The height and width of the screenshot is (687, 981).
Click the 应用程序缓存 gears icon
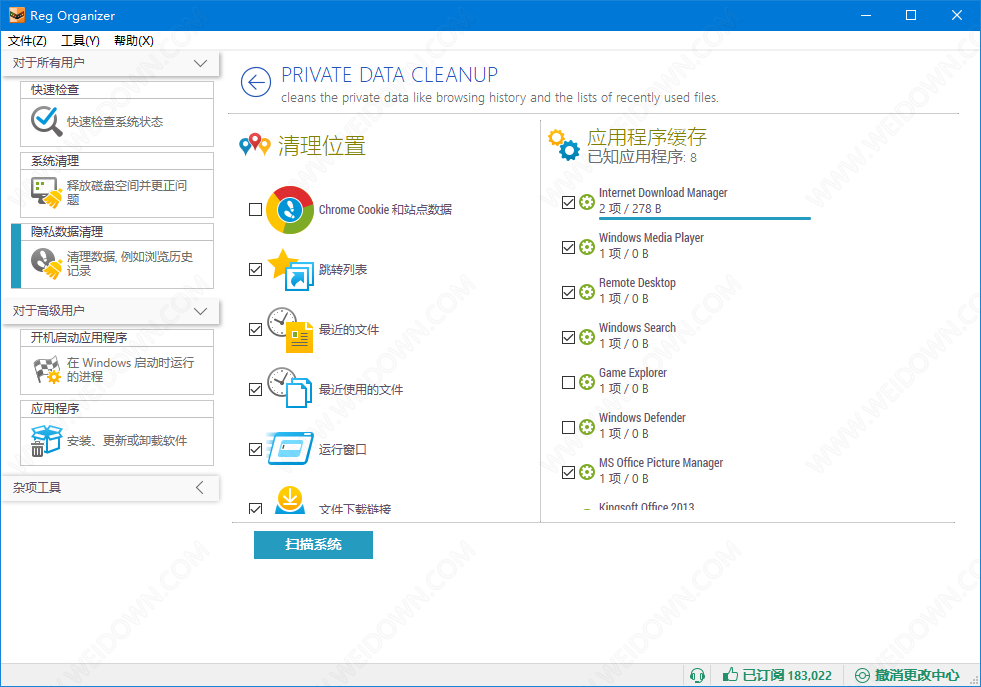coord(564,145)
